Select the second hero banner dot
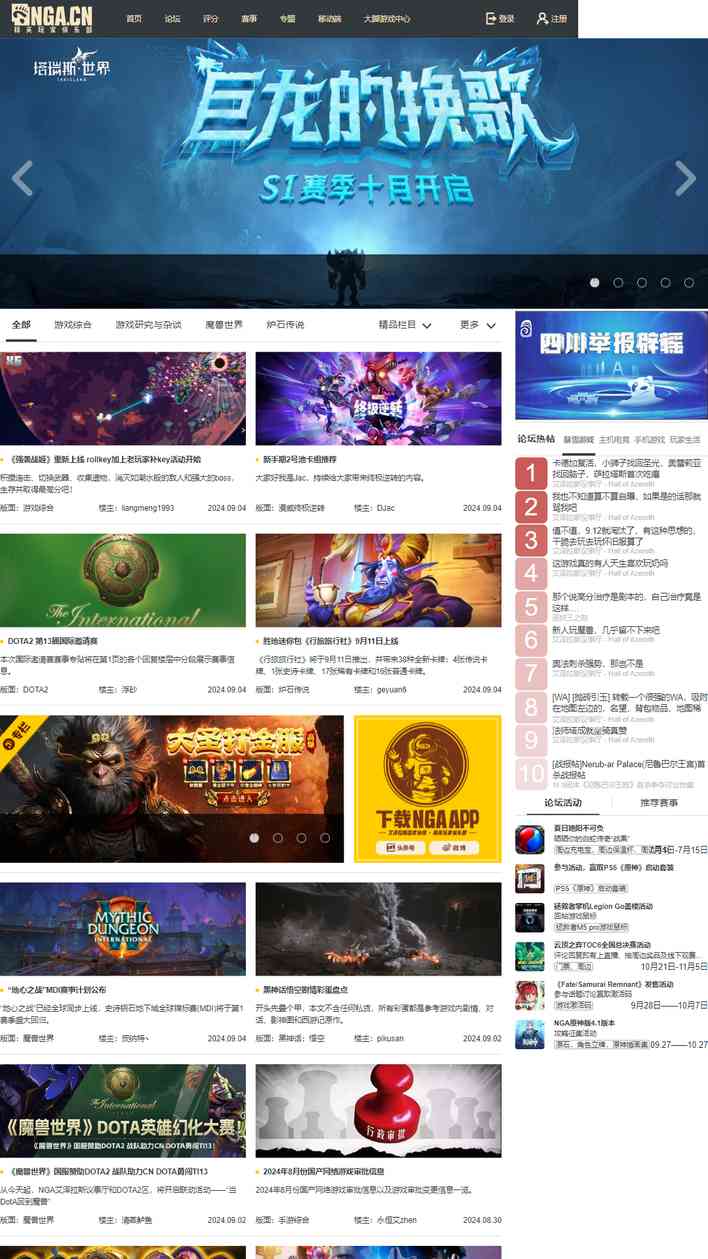This screenshot has height=1259, width=708. (618, 283)
